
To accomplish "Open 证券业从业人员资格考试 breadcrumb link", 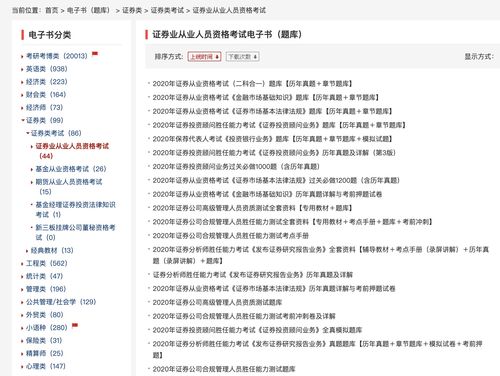I will coord(229,10).
